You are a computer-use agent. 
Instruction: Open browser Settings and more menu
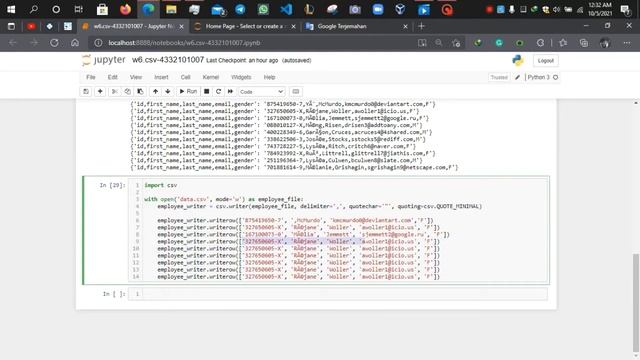[627, 43]
